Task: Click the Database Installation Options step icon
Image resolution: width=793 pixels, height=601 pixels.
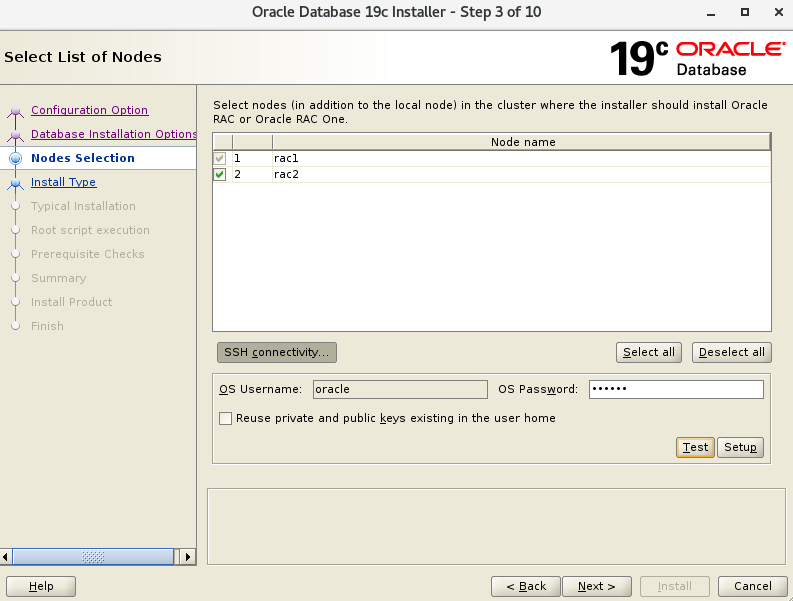Action: click(15, 135)
